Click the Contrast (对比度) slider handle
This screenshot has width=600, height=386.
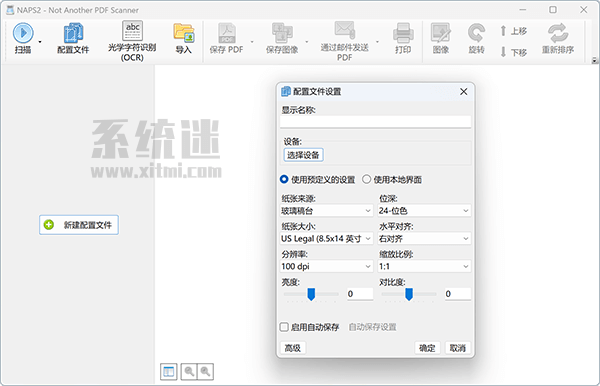(x=409, y=294)
